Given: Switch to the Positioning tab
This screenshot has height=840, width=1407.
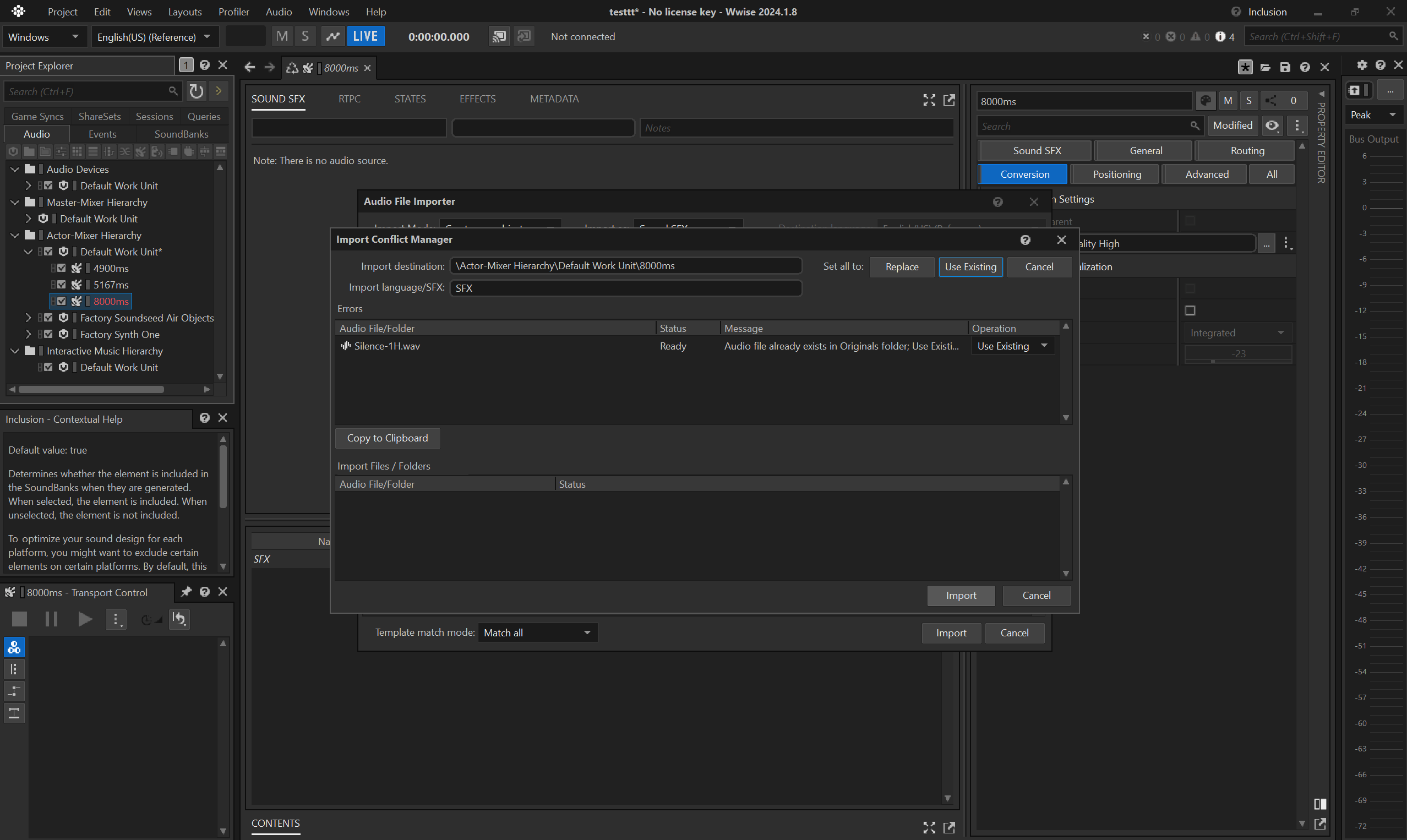Looking at the screenshot, I should tap(1116, 174).
